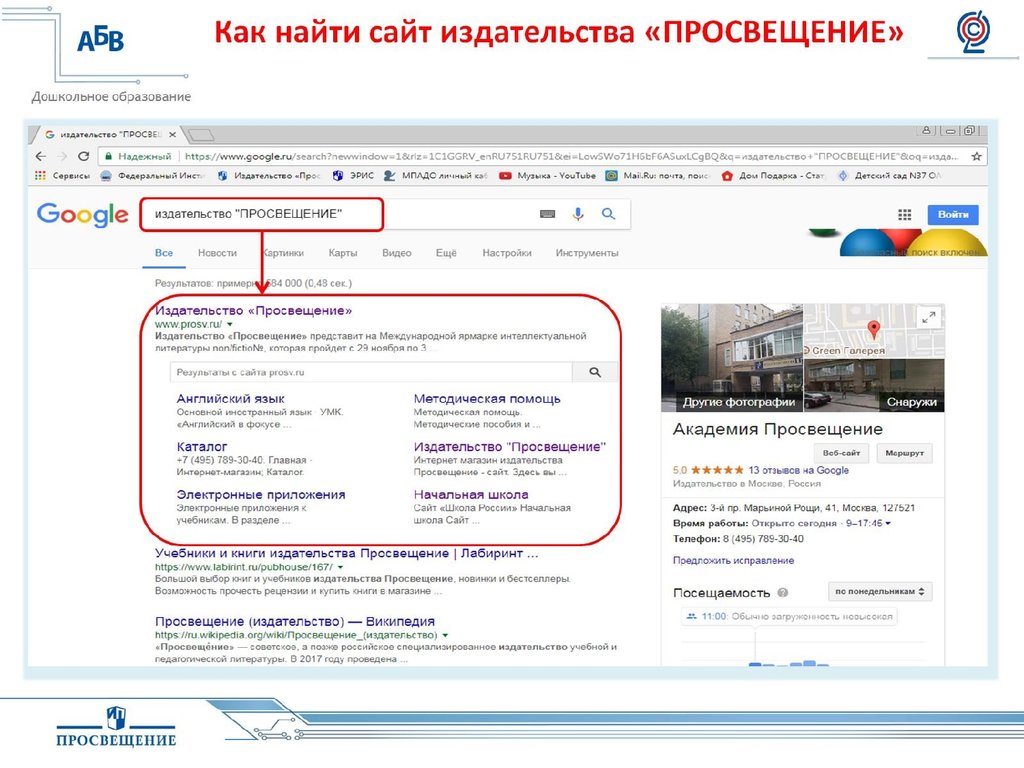
Task: Click inside the 'Результаты с сайта prosv.ru' field
Action: [x=370, y=372]
